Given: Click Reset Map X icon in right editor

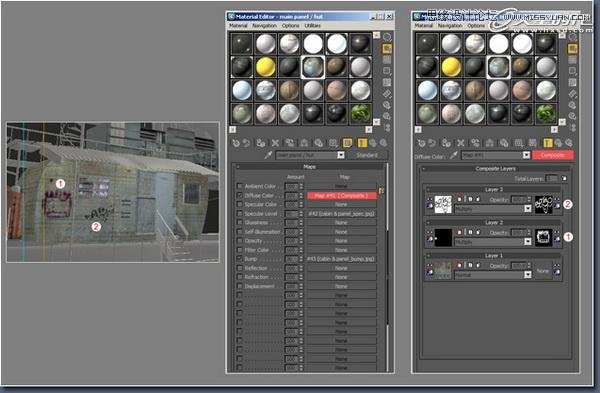Looking at the screenshot, I should pos(461,143).
